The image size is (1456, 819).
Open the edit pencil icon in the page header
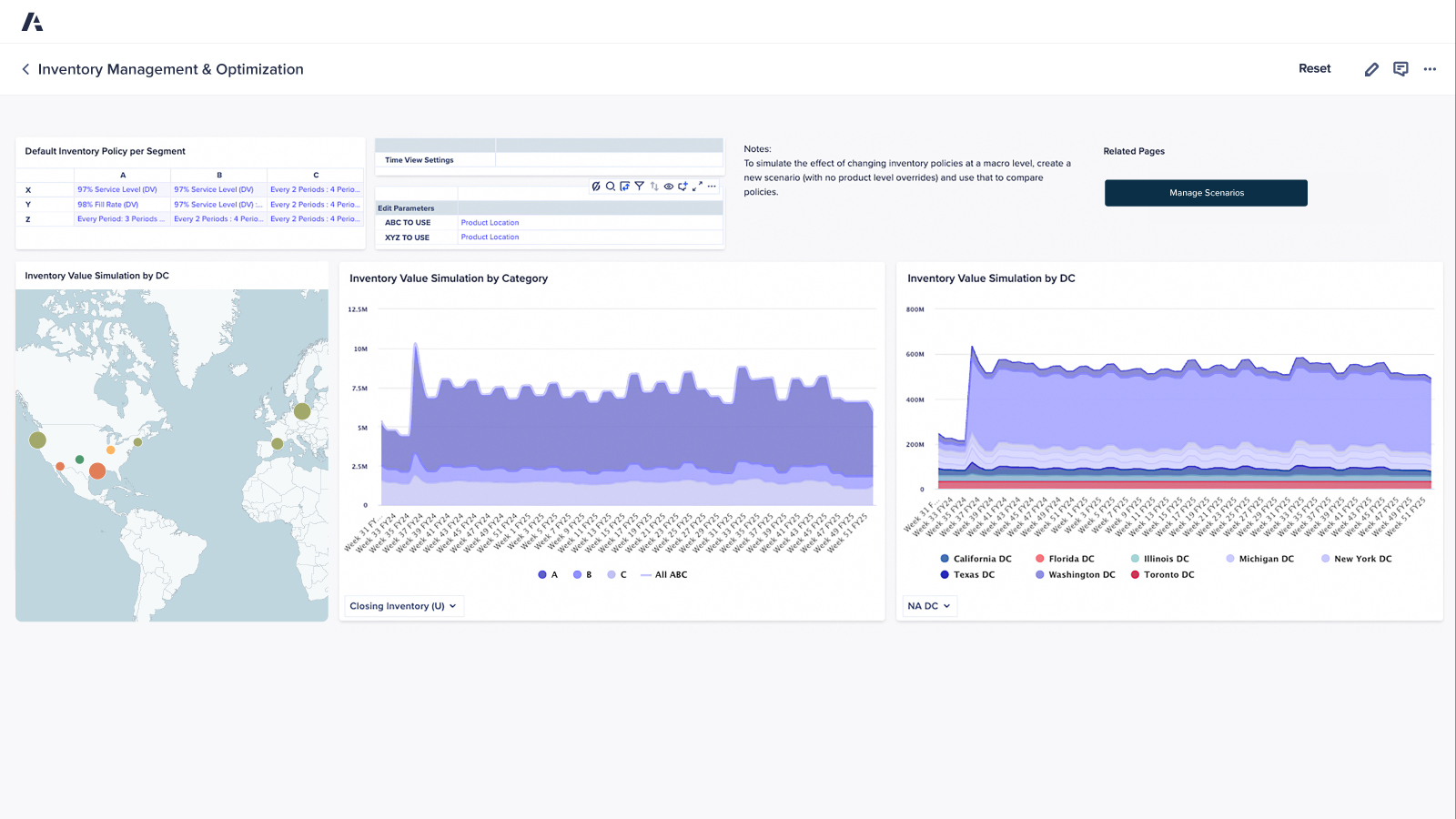point(1371,68)
